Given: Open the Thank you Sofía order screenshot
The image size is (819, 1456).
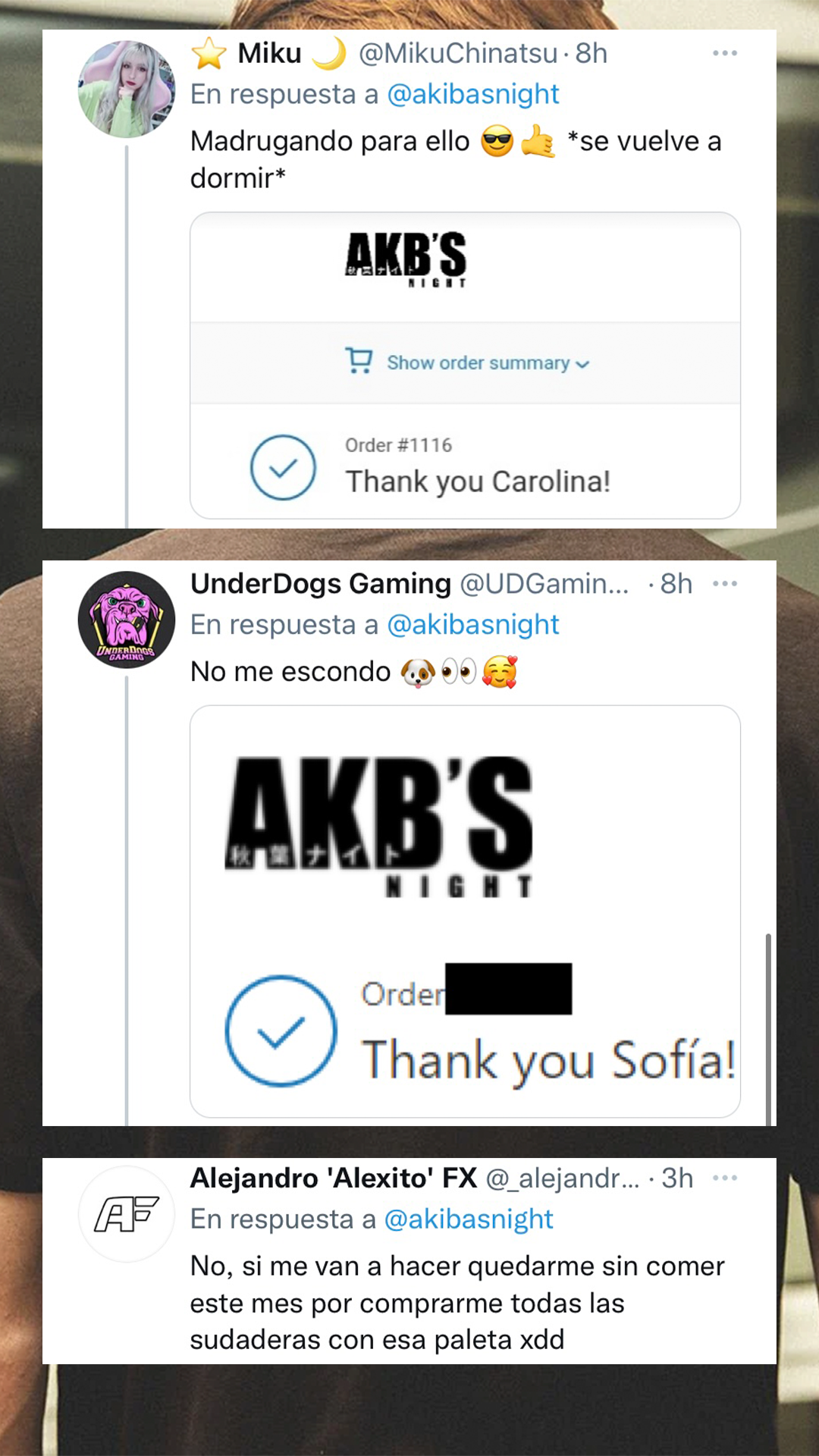Looking at the screenshot, I should 465,912.
